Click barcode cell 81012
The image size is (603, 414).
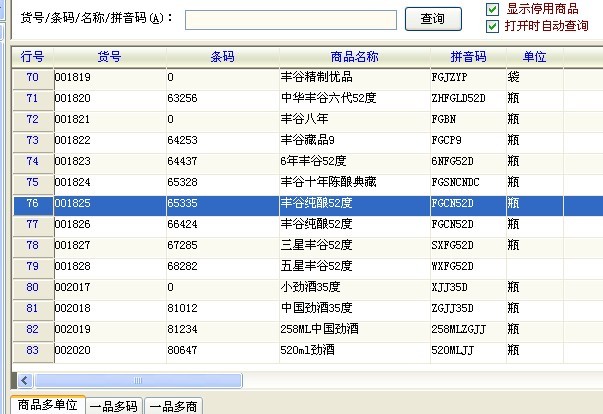tap(182, 308)
